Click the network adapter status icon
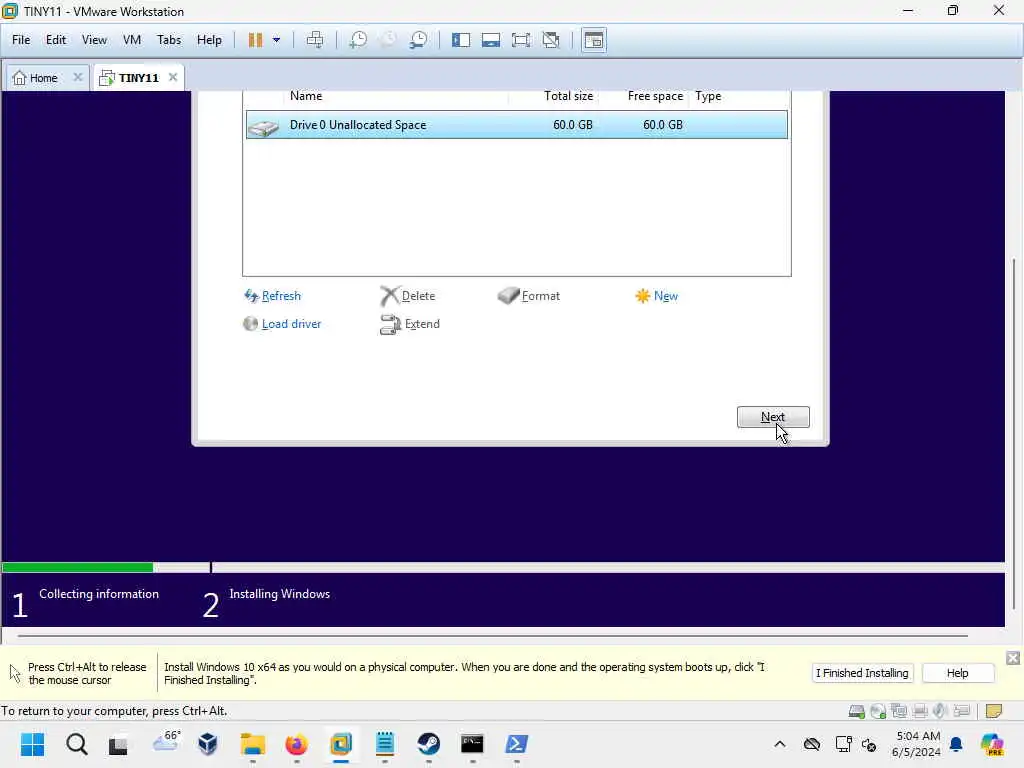This screenshot has height=768, width=1024. (899, 711)
